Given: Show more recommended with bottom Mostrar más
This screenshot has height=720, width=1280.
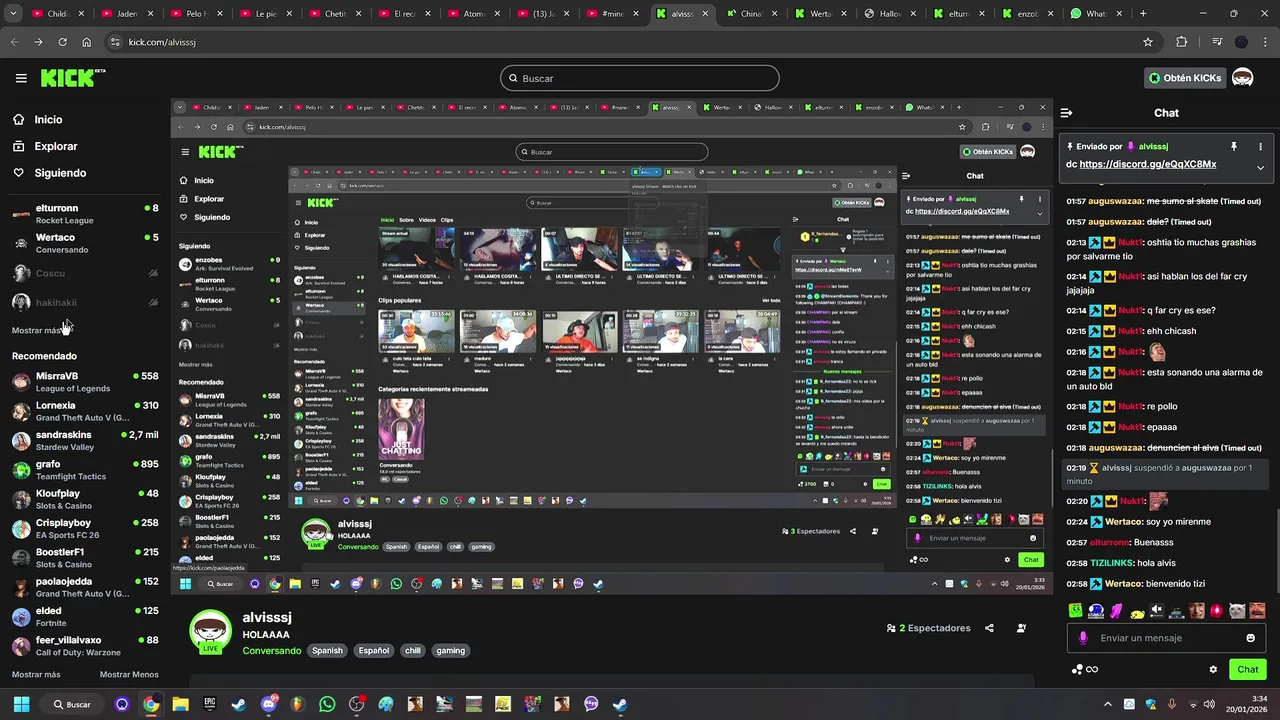Looking at the screenshot, I should click(x=36, y=675).
